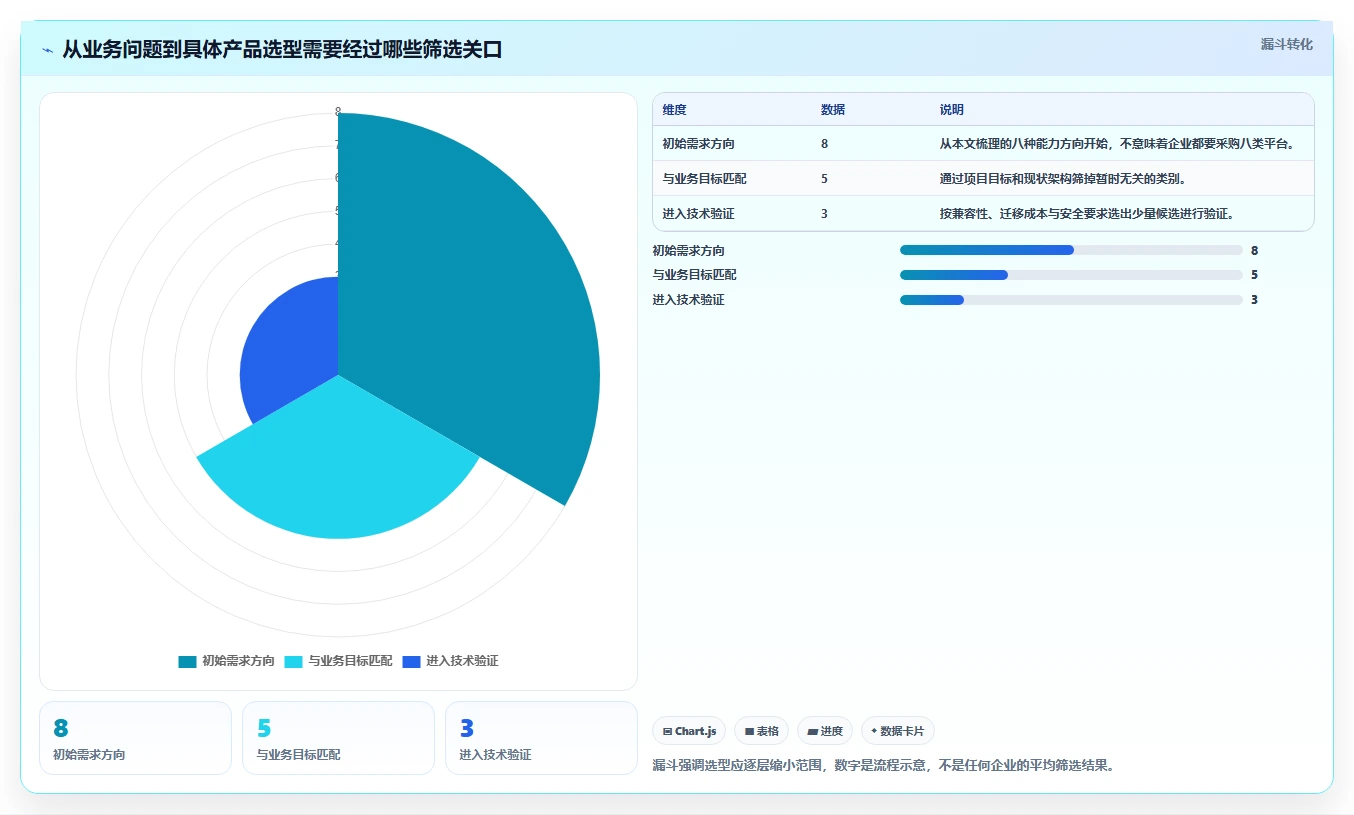This screenshot has width=1354, height=815.
Task: Select the small blue polar chart segment
Action: point(290,350)
